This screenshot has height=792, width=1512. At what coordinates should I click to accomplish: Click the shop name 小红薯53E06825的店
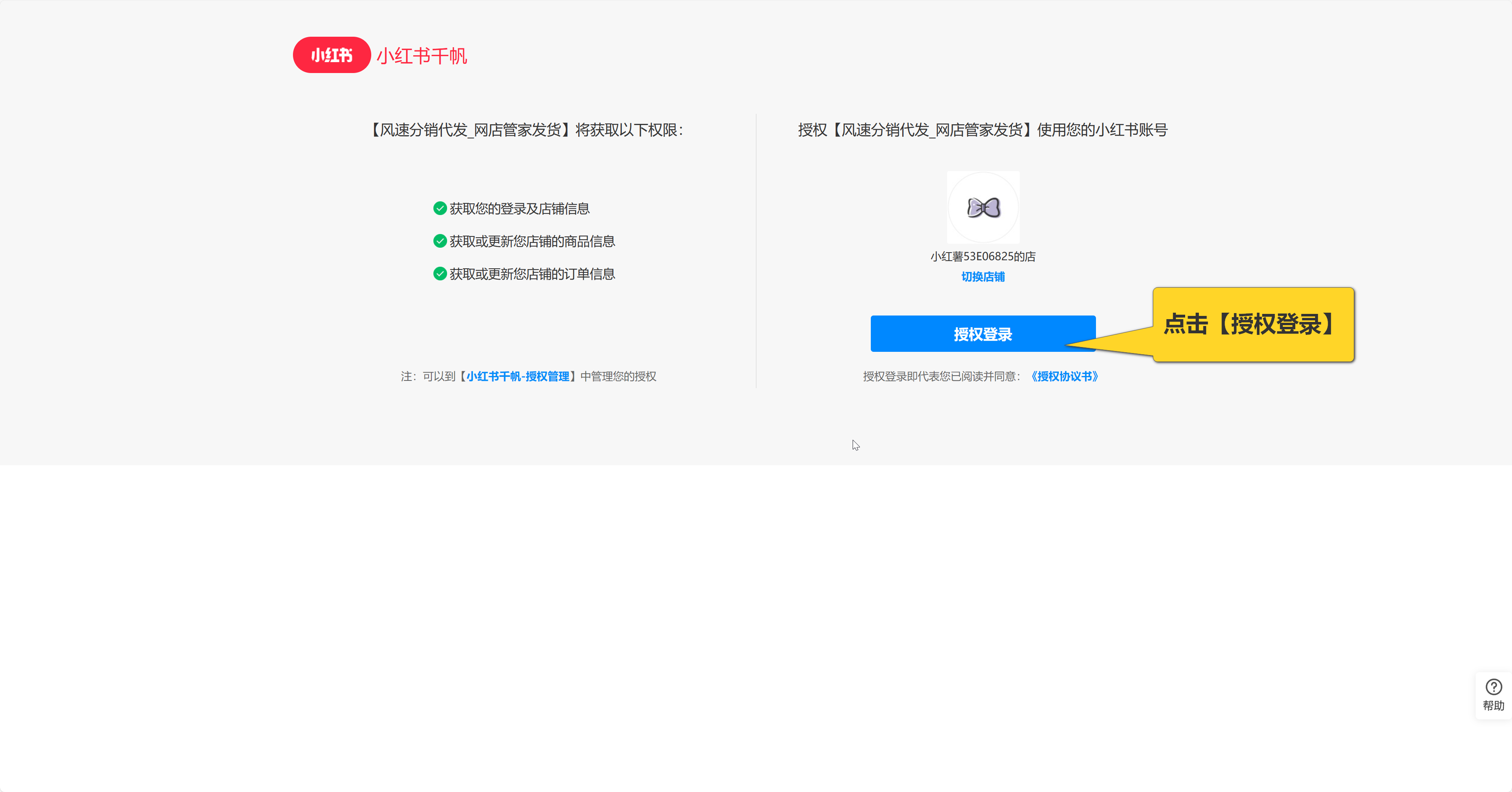coord(983,256)
